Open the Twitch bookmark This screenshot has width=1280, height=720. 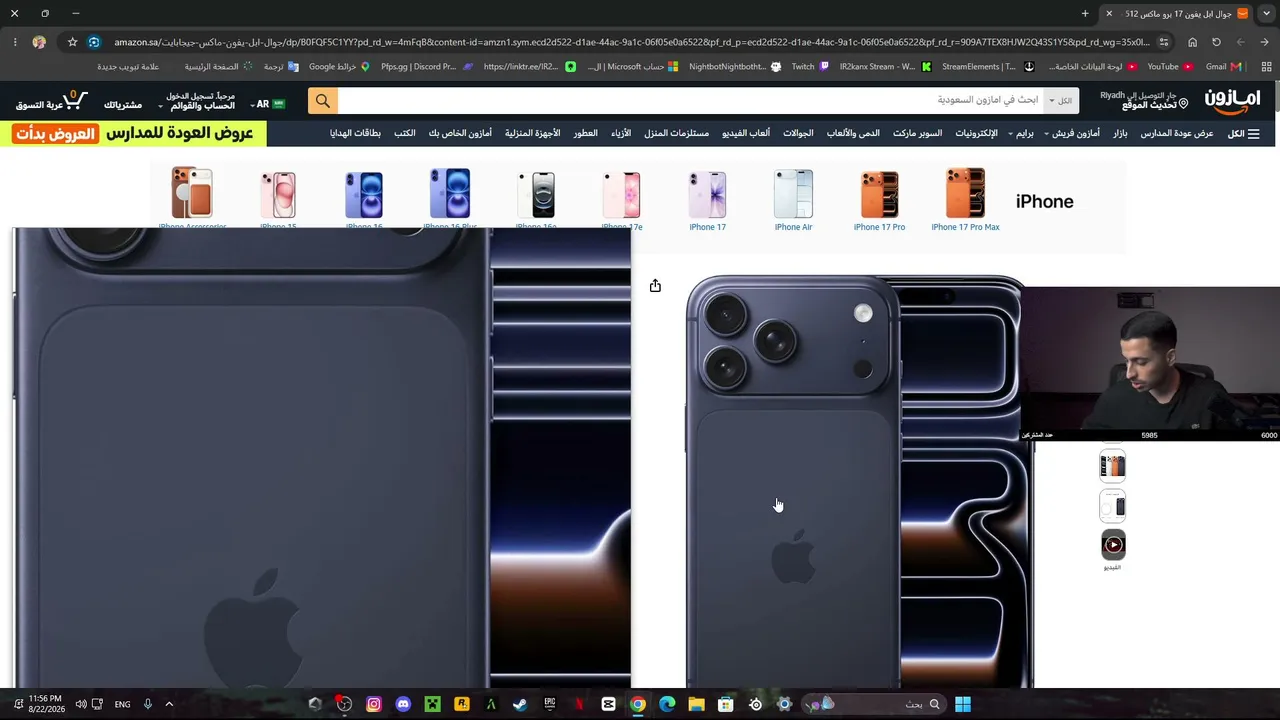click(x=810, y=67)
